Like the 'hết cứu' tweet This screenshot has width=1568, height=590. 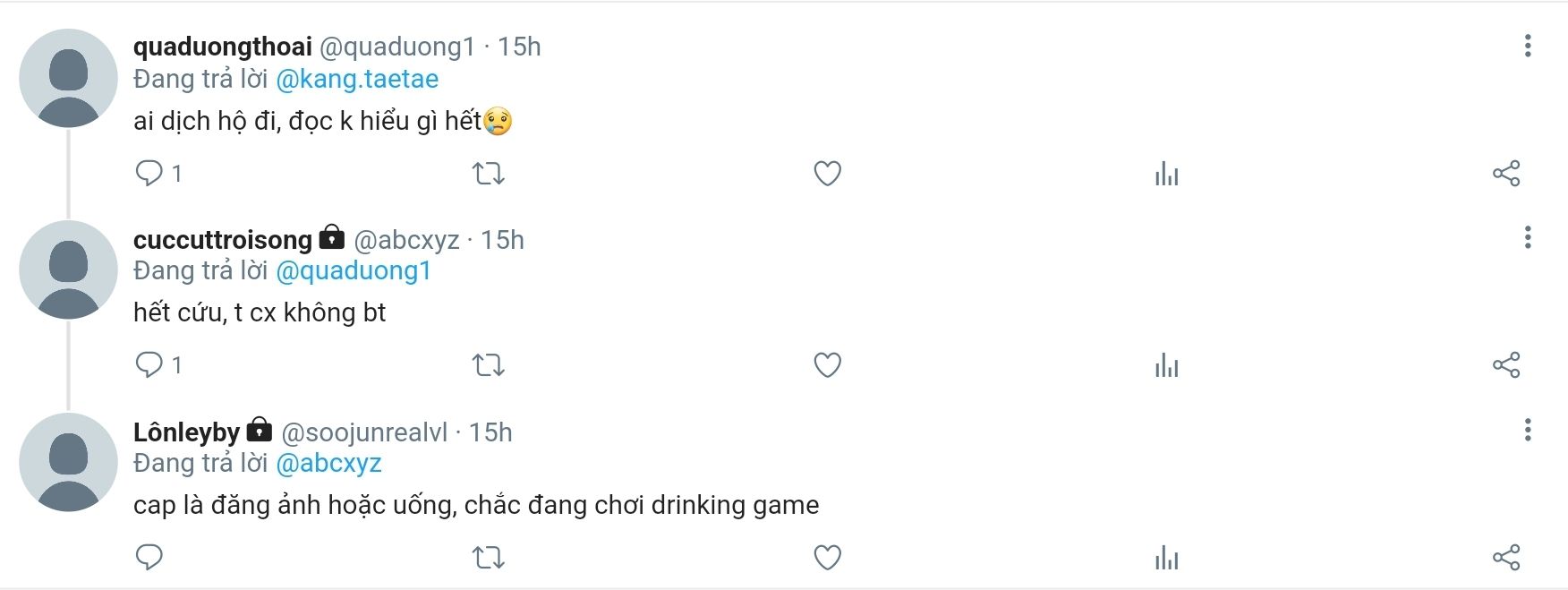pos(827,364)
